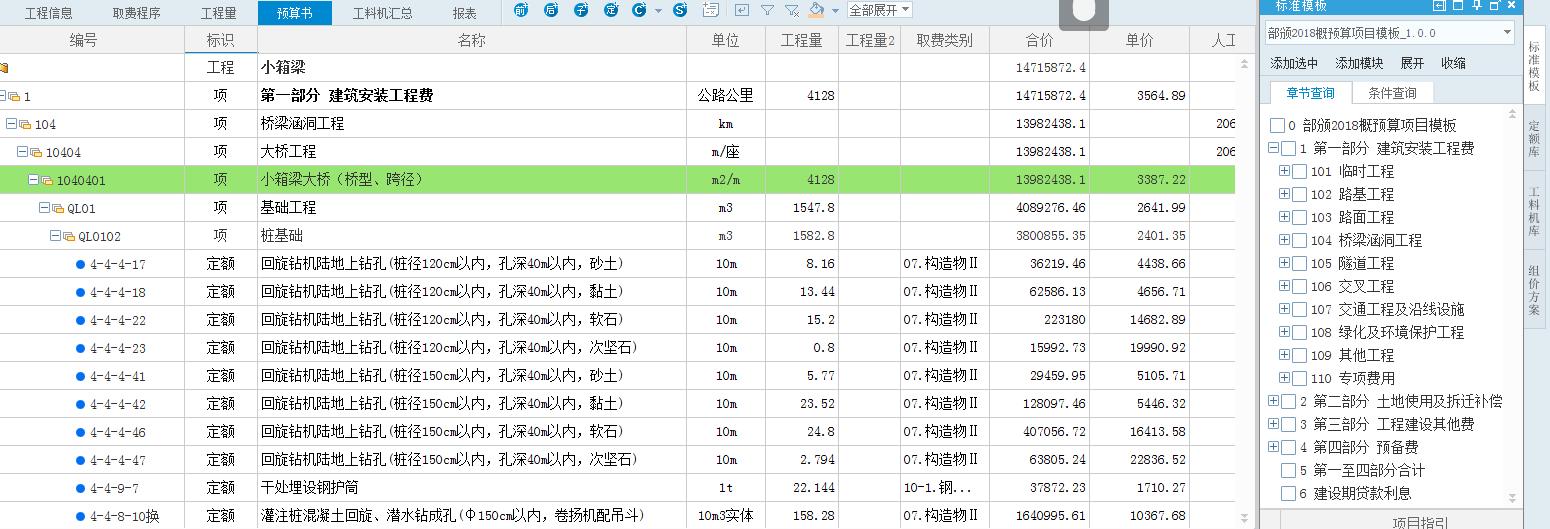The image size is (1550, 529).
Task: Open the 工料机库 side tab
Action: 1535,211
